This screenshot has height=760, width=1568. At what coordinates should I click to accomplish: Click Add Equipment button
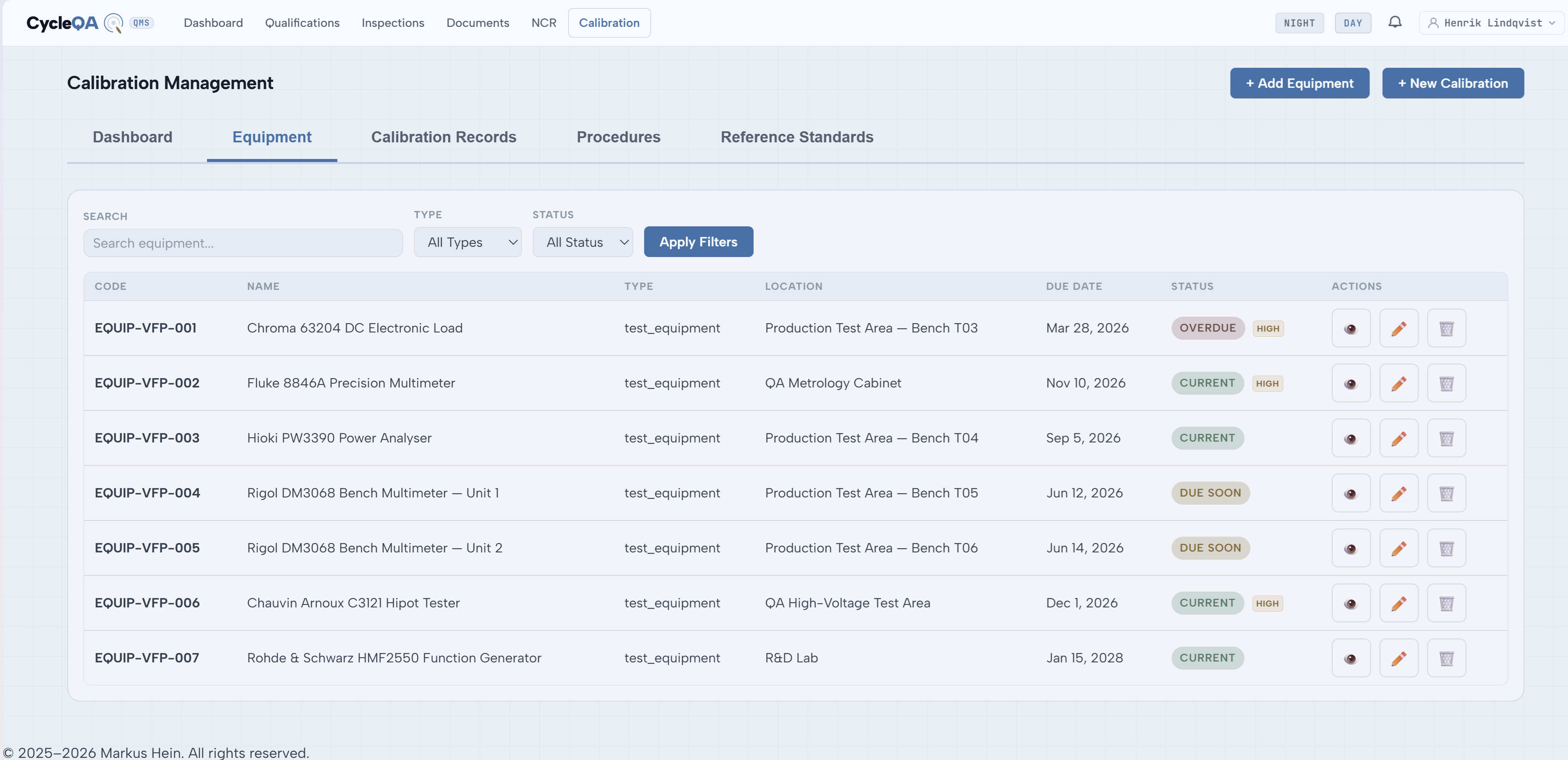pos(1299,84)
